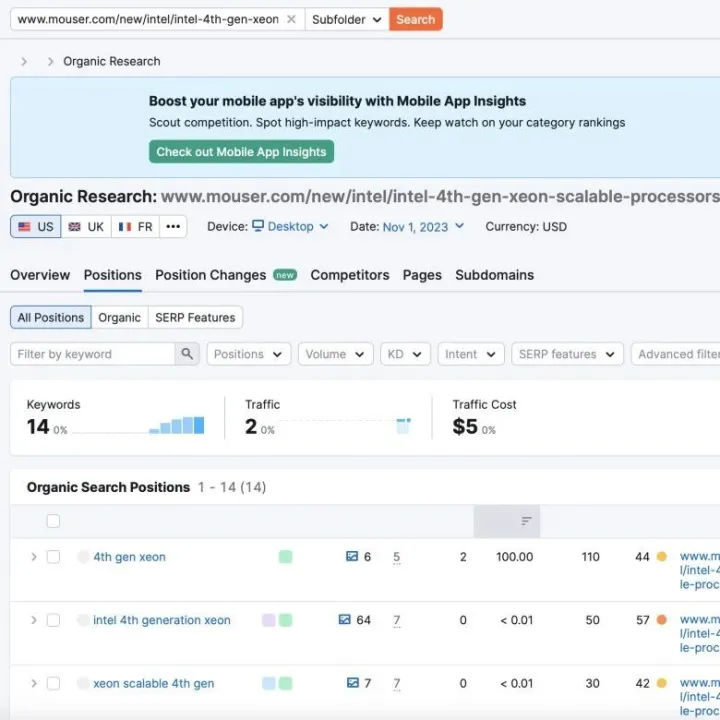Click the sort icon in table header

(526, 521)
